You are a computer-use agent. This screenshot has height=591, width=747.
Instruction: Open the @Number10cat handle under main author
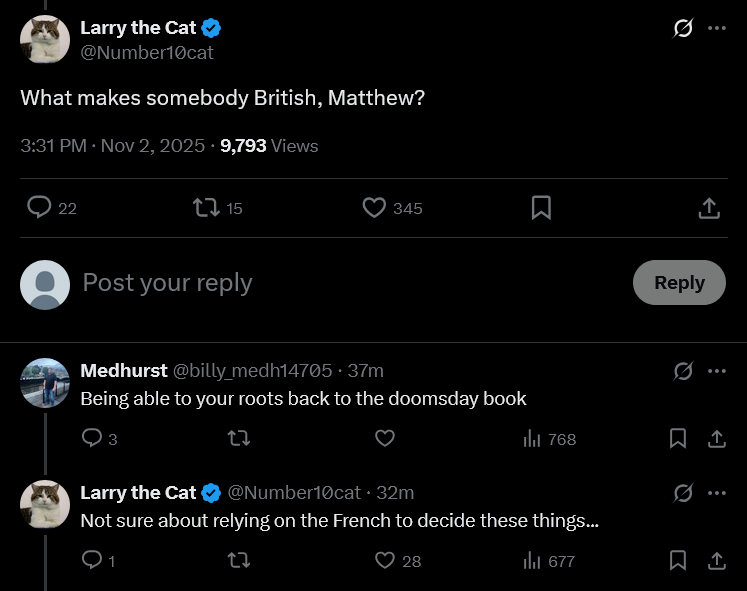(x=147, y=53)
